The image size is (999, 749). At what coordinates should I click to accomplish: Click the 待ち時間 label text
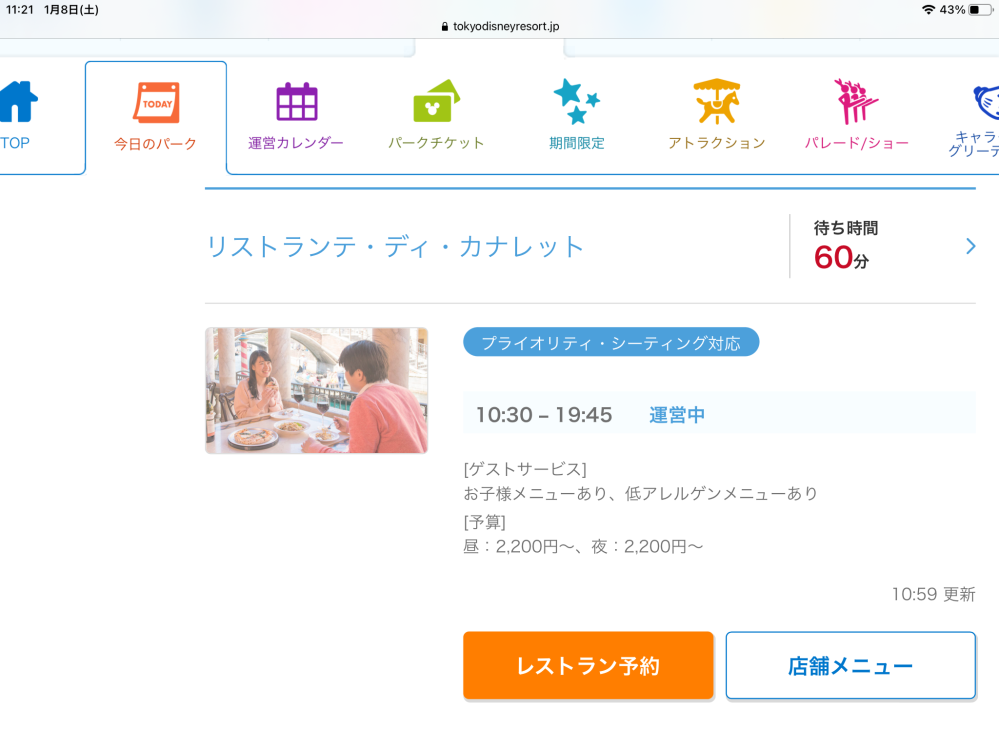pos(845,228)
